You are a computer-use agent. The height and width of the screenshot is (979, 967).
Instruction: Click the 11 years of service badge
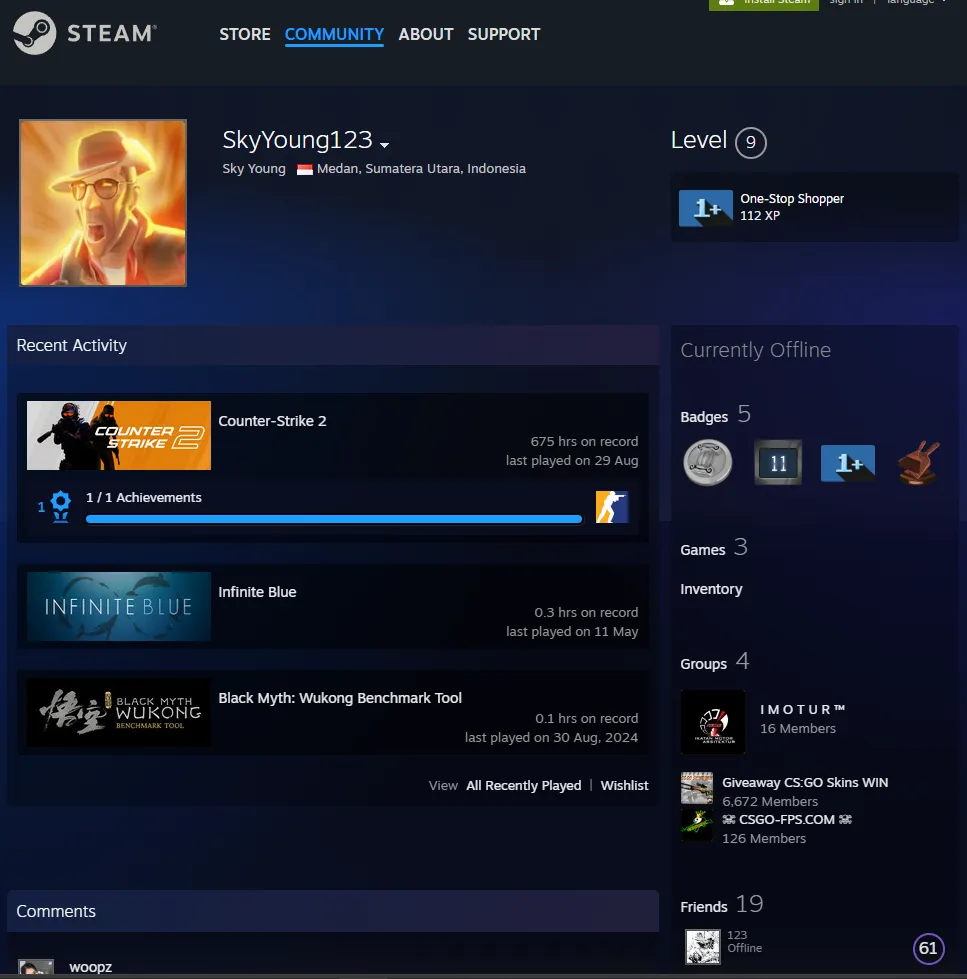[x=778, y=463]
